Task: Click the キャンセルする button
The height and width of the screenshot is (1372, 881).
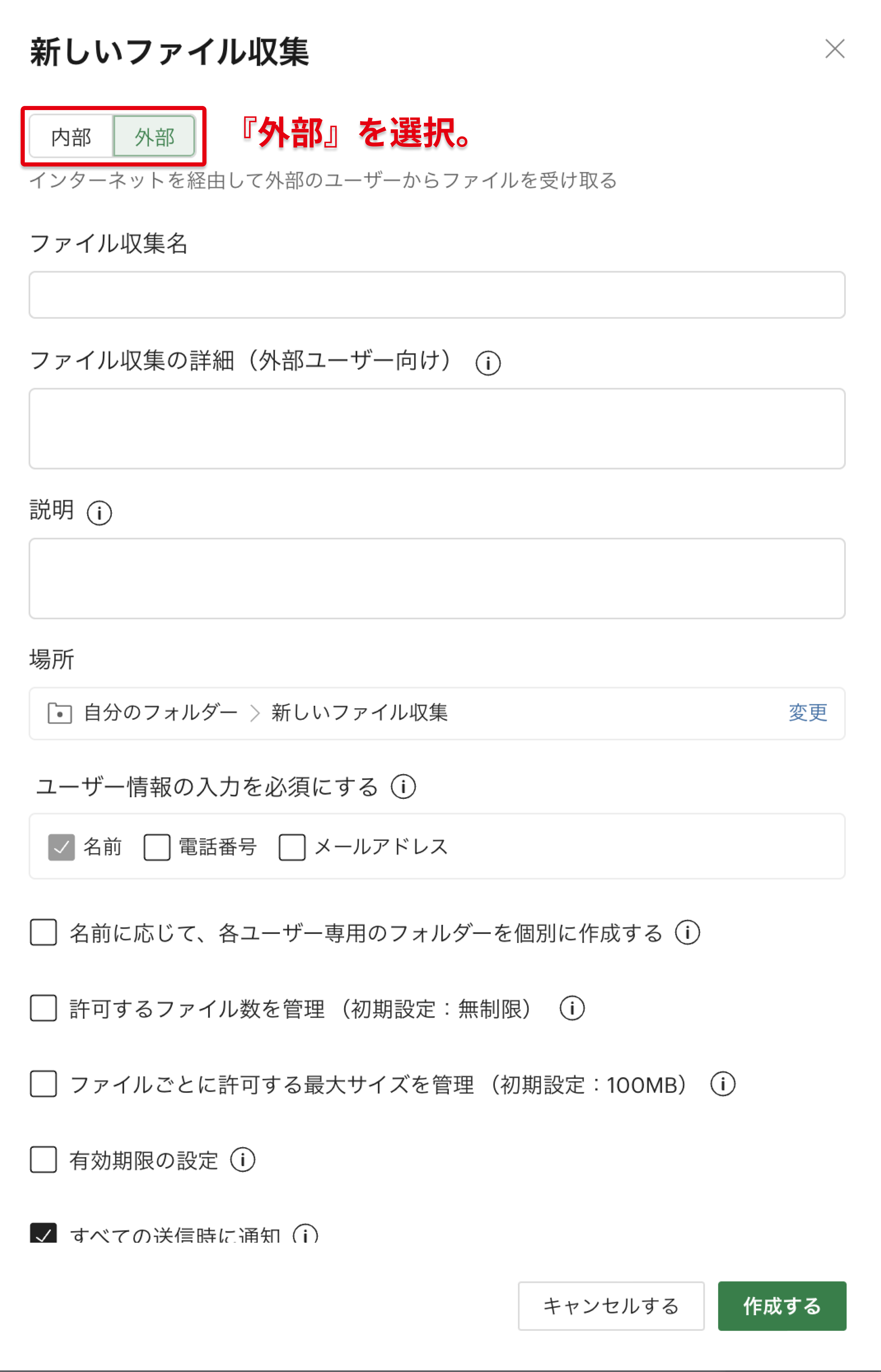Action: point(611,1306)
